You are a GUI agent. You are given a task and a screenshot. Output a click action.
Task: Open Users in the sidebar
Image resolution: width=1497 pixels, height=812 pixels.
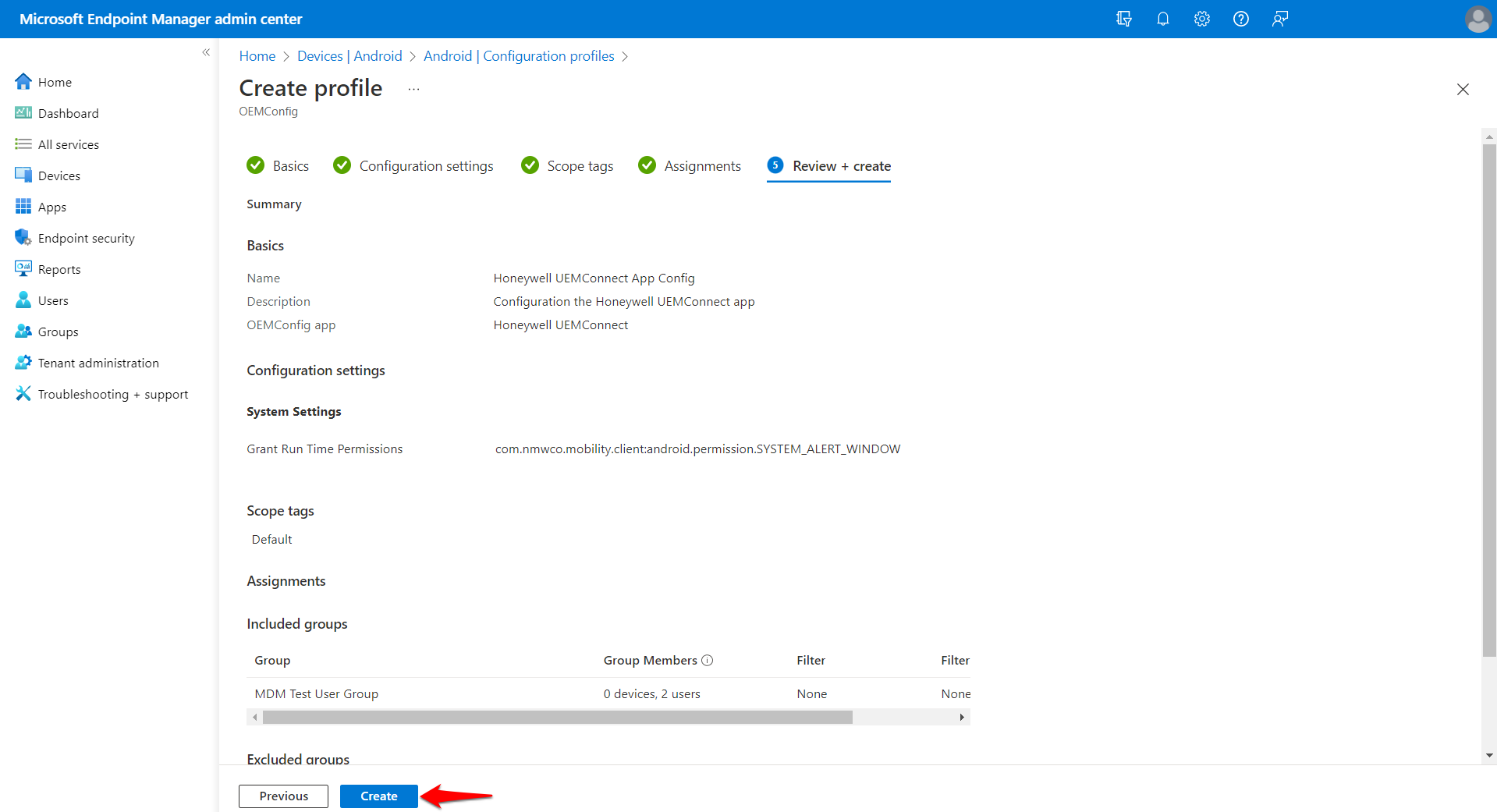click(x=53, y=300)
